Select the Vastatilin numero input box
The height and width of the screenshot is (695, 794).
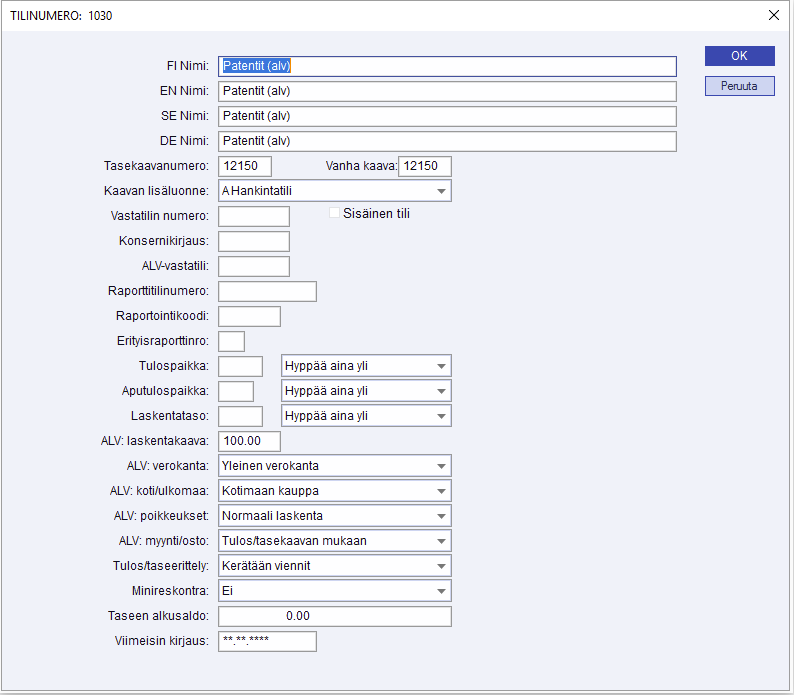coord(253,216)
